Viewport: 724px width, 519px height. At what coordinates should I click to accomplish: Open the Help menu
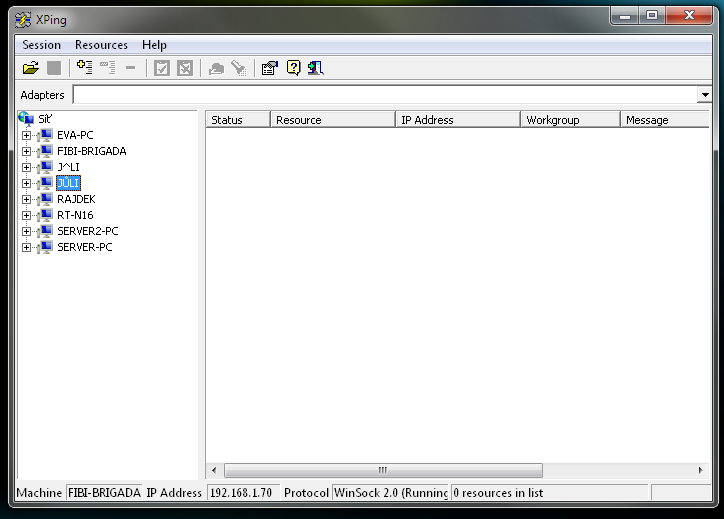(x=154, y=45)
